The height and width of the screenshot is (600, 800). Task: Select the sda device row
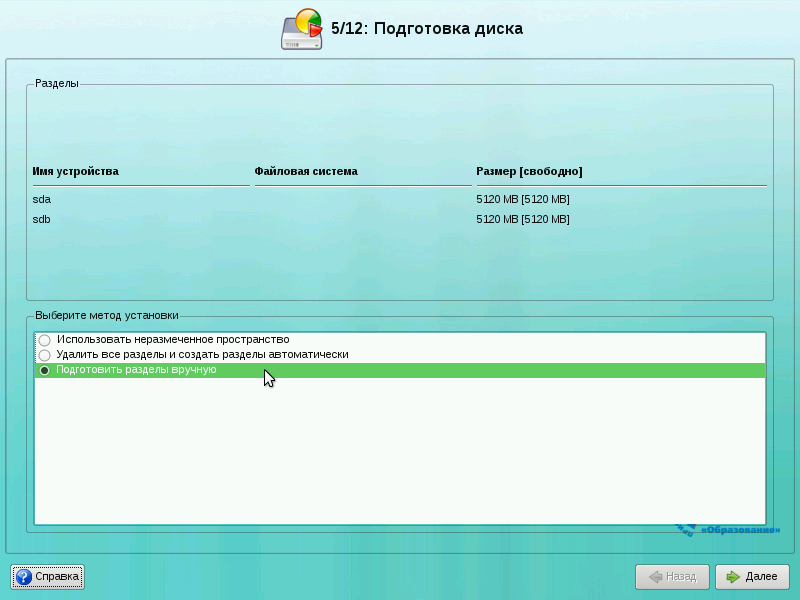click(x=42, y=199)
